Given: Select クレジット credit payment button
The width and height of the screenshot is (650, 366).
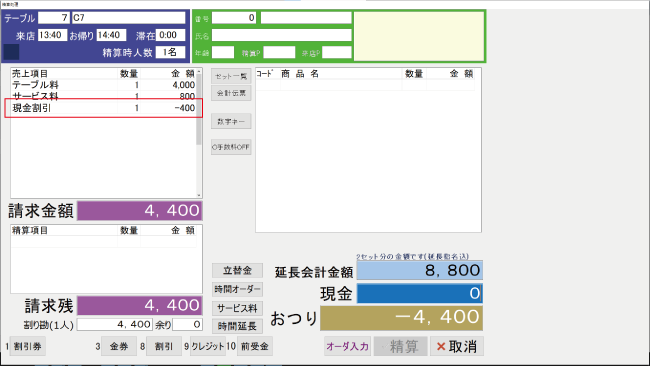Looking at the screenshot, I should pyautogui.click(x=208, y=346).
